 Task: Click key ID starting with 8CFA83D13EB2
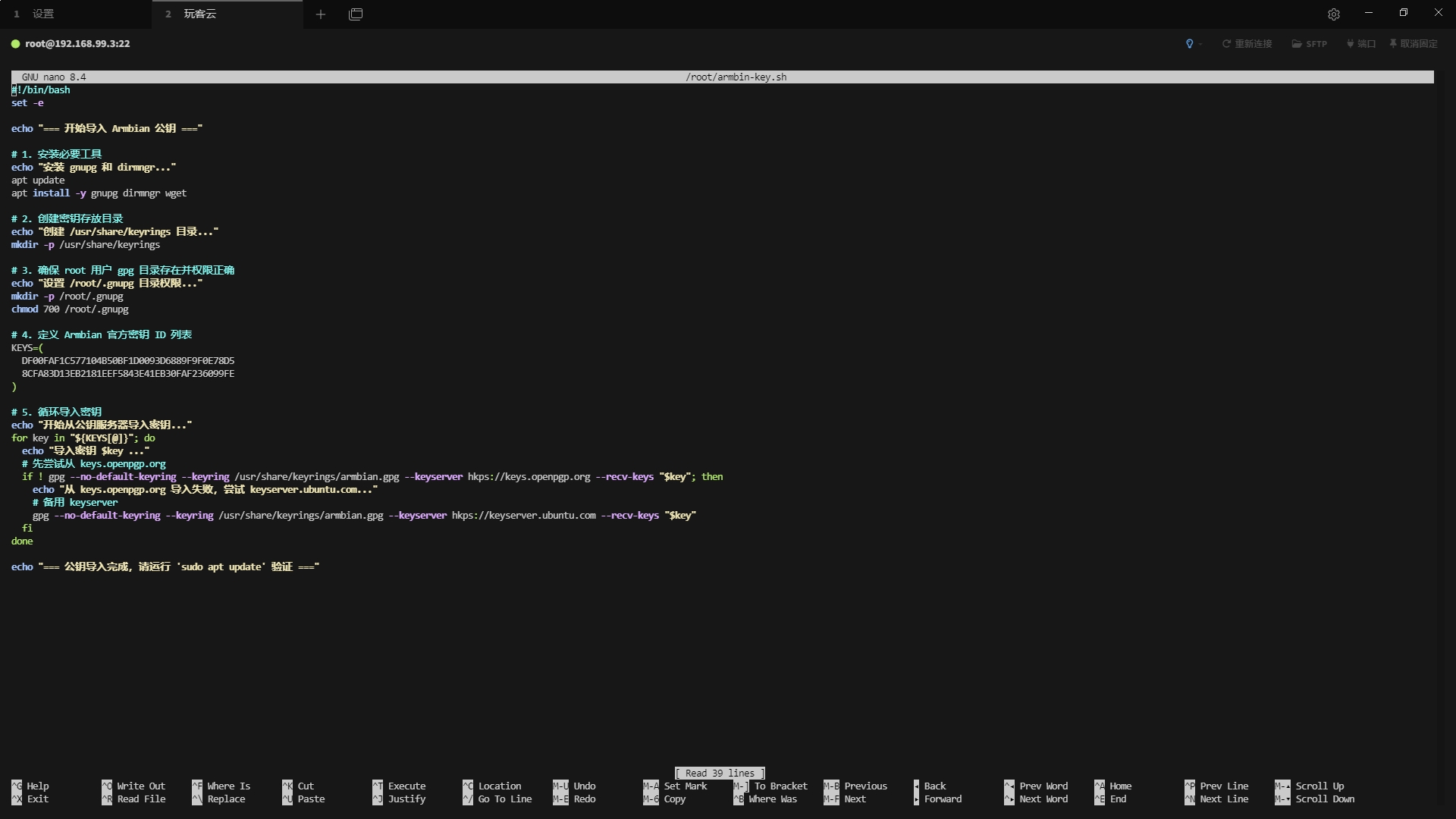coord(128,374)
